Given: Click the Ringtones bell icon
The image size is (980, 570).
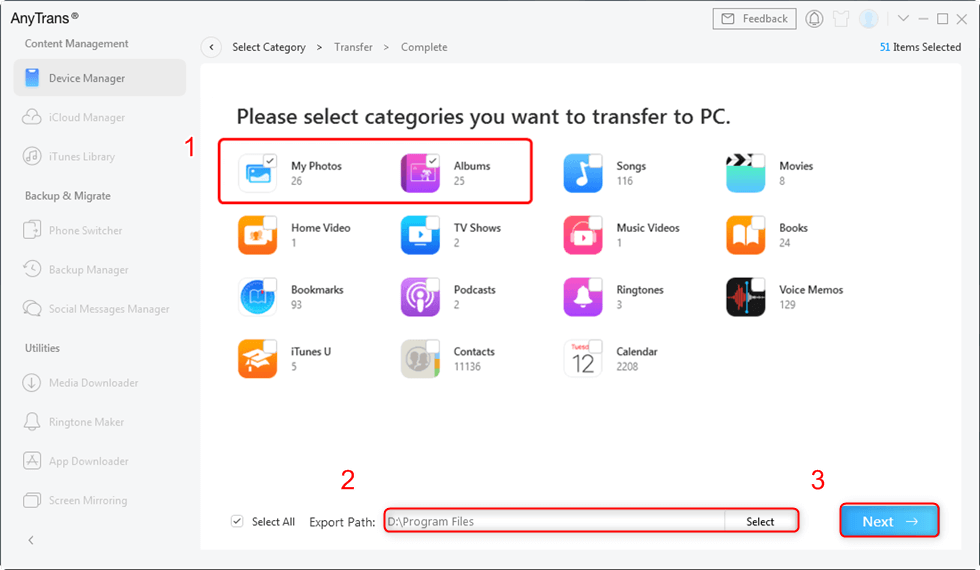Looking at the screenshot, I should point(582,297).
